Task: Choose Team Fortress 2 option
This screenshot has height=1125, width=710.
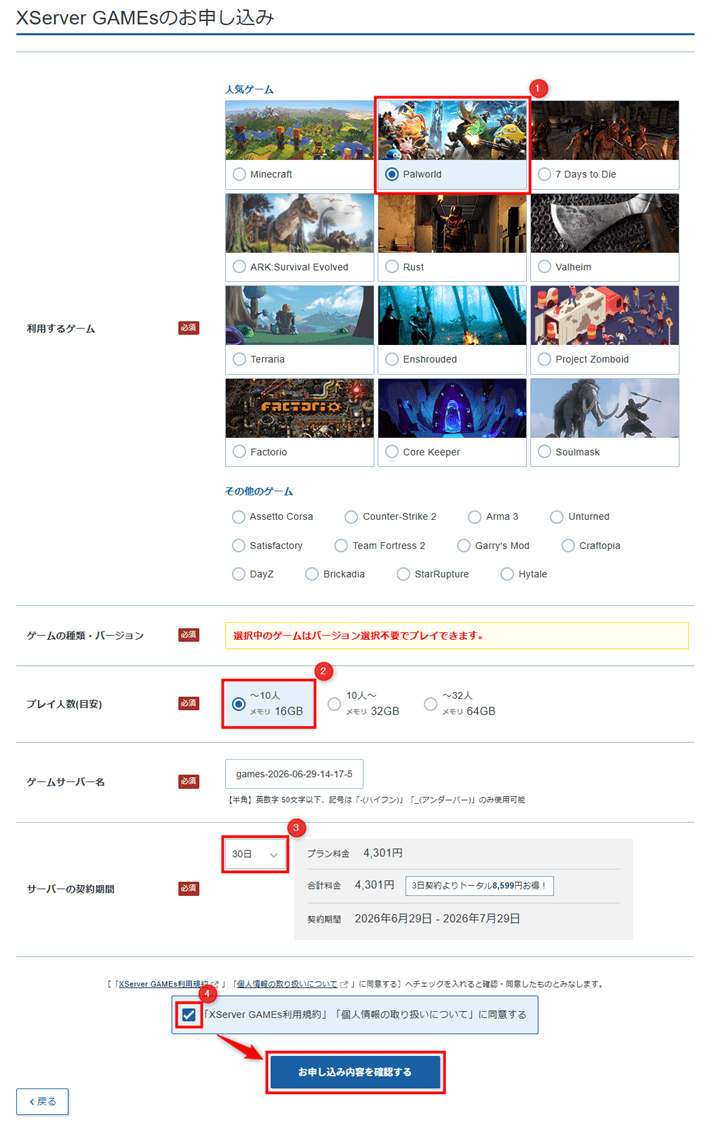Action: [341, 546]
